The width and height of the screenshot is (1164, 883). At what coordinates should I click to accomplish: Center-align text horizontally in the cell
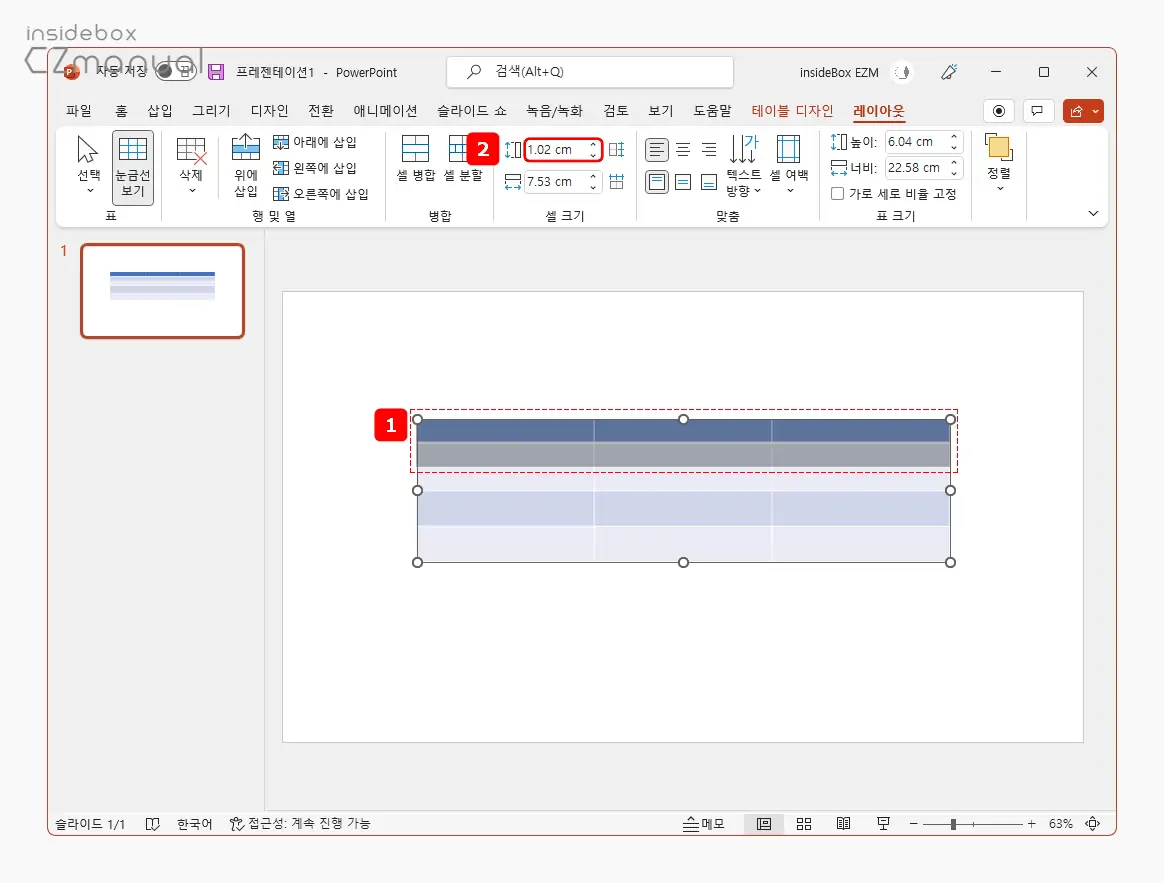[x=683, y=150]
